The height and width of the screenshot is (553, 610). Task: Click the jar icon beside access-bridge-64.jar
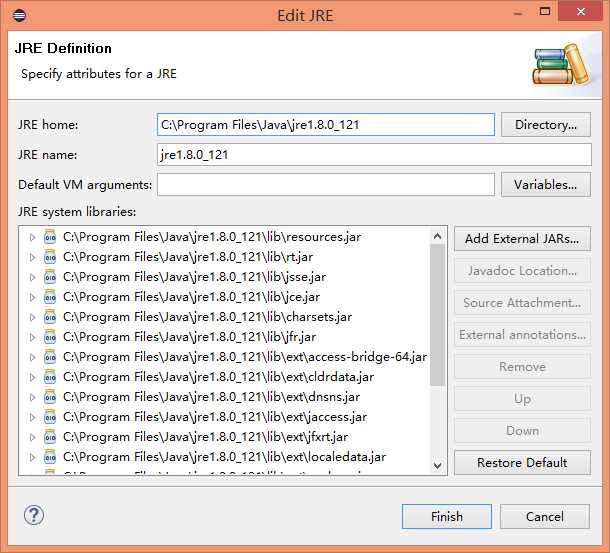[50, 357]
